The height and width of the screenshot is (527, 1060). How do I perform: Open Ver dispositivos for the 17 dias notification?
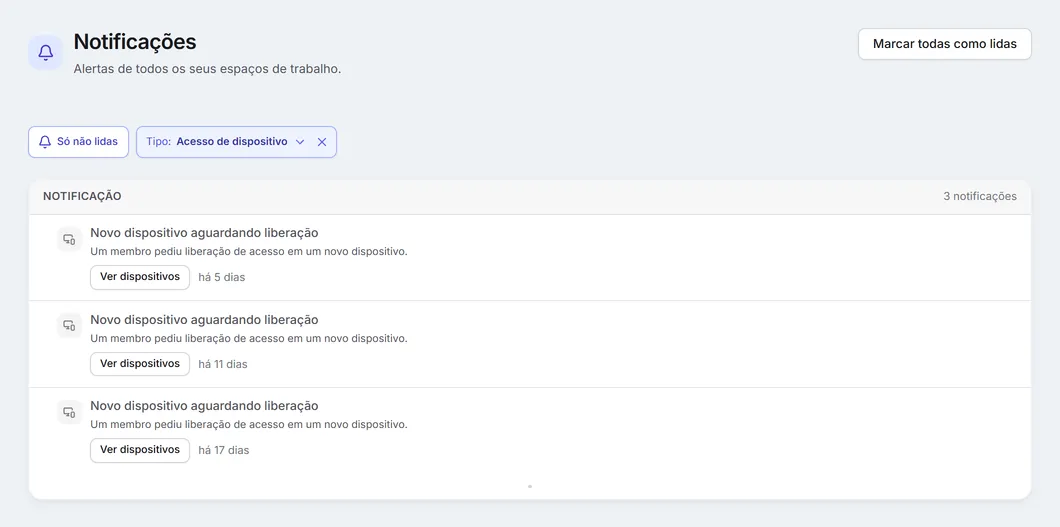140,450
